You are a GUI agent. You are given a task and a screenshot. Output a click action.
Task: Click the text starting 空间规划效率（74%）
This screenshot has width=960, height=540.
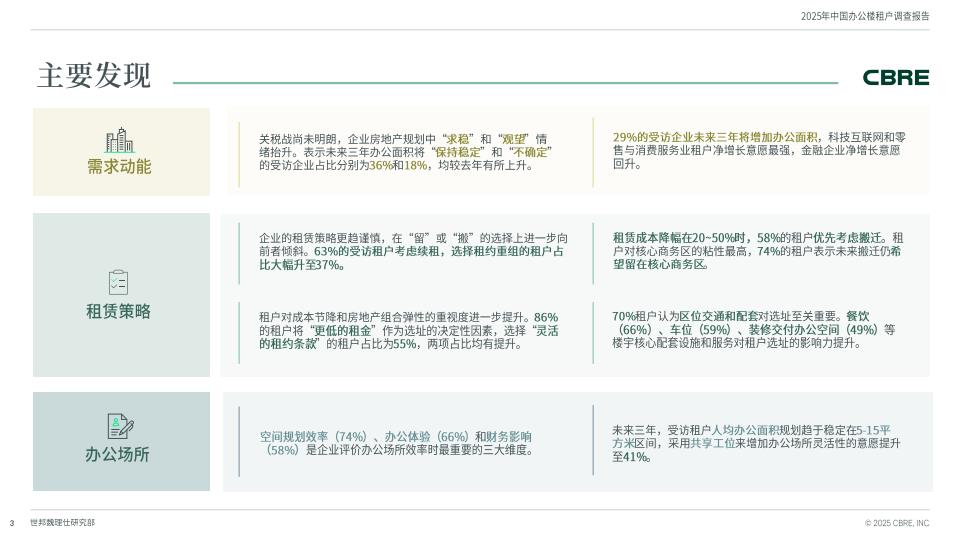396,443
